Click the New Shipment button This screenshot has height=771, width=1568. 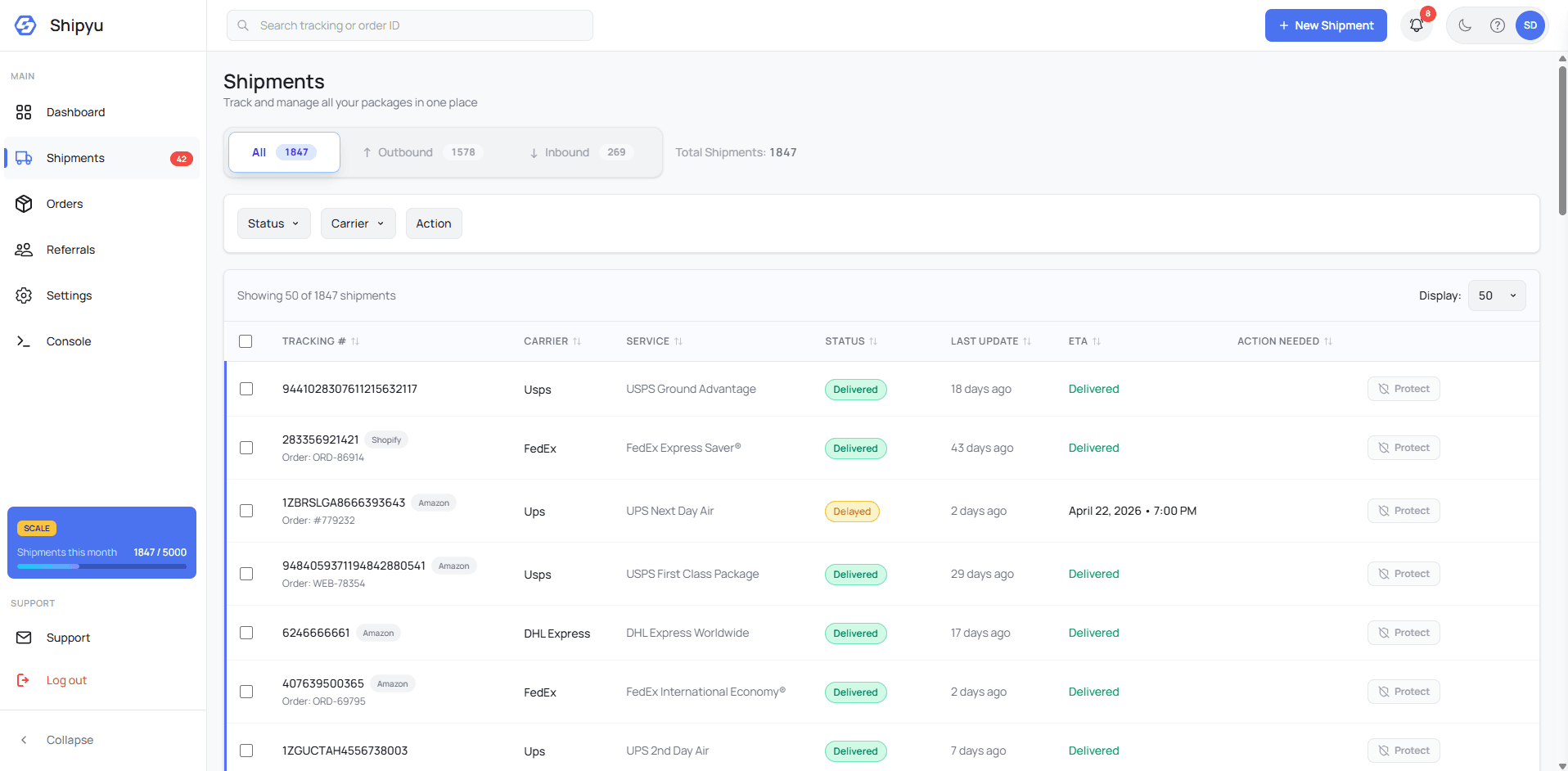pos(1325,25)
